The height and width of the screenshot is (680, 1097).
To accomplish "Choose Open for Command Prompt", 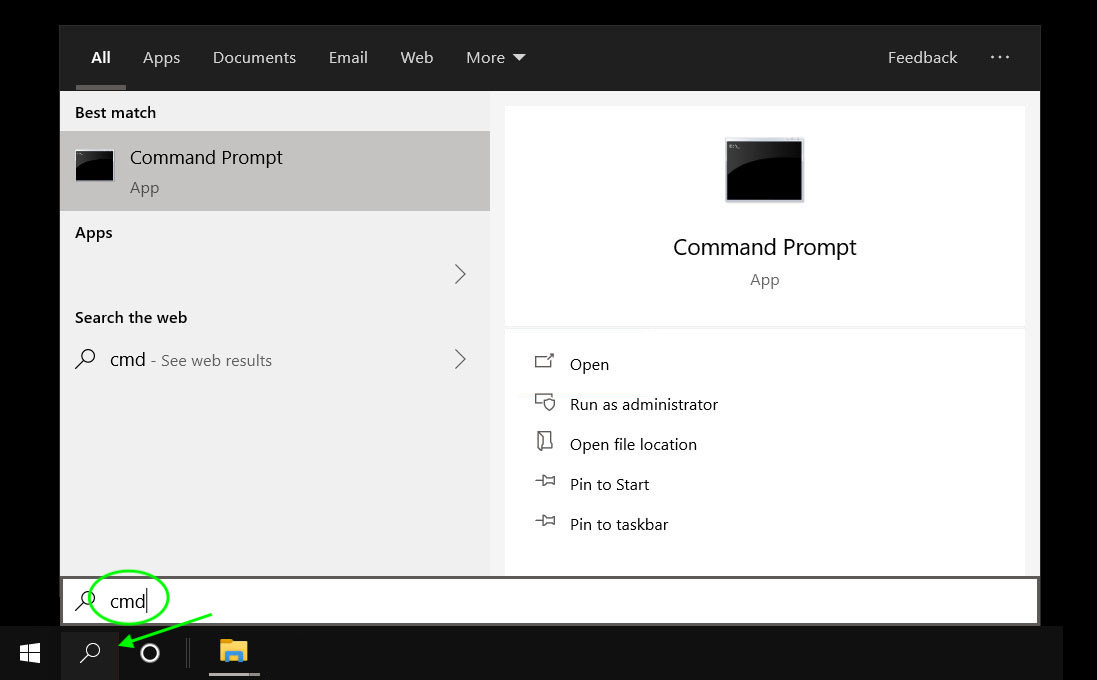I will point(589,364).
